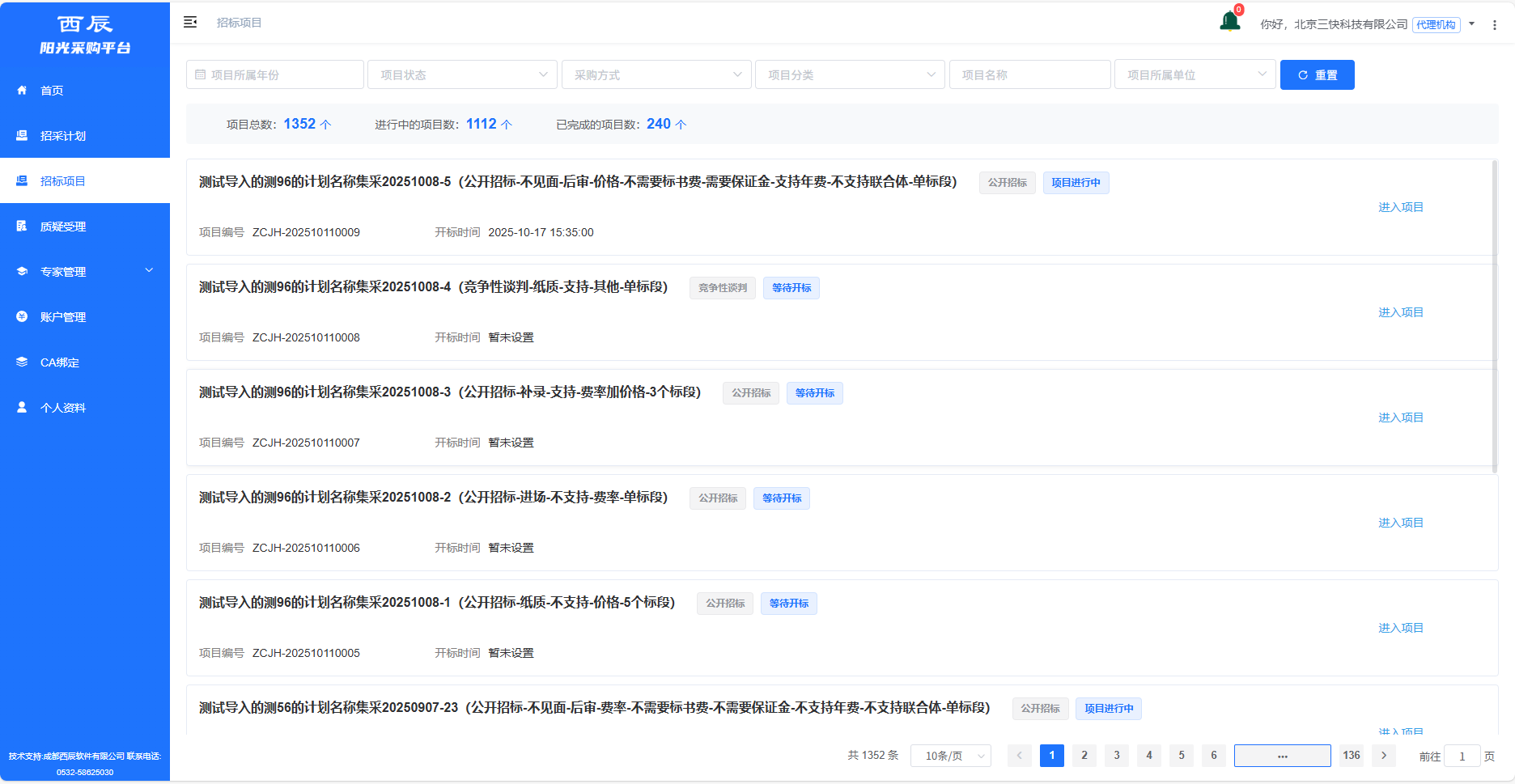Click the CA绑定 sidebar icon

coord(22,362)
